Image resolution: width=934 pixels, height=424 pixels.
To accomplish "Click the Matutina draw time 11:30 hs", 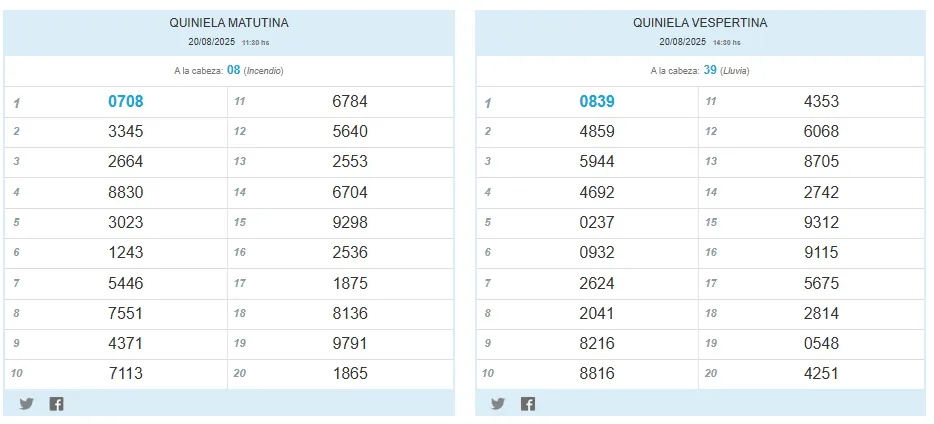I will click(255, 43).
